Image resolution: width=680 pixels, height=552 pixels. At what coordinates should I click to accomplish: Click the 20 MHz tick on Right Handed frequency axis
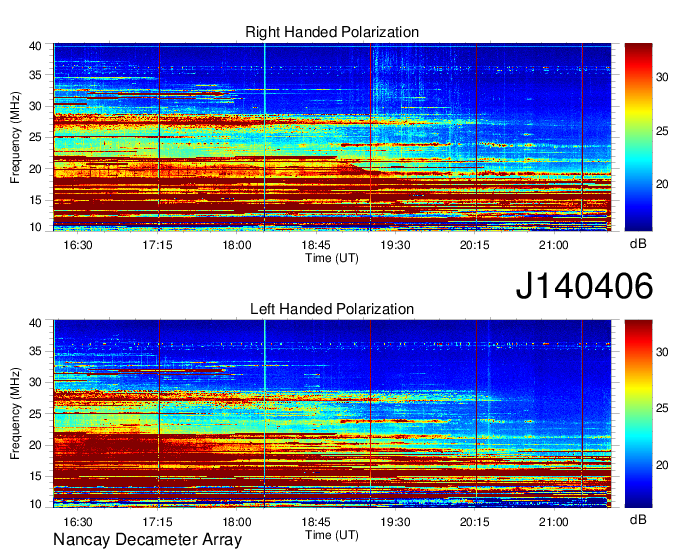35,169
